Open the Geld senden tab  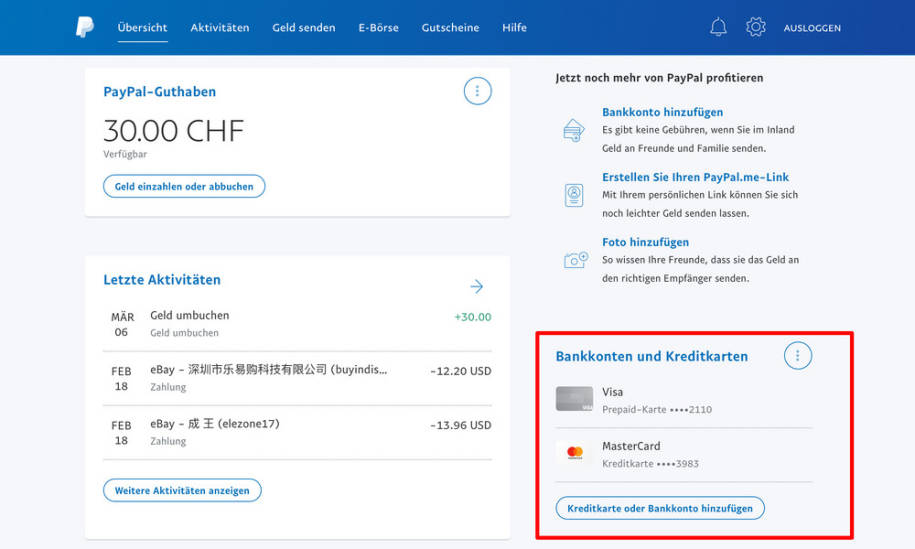303,27
